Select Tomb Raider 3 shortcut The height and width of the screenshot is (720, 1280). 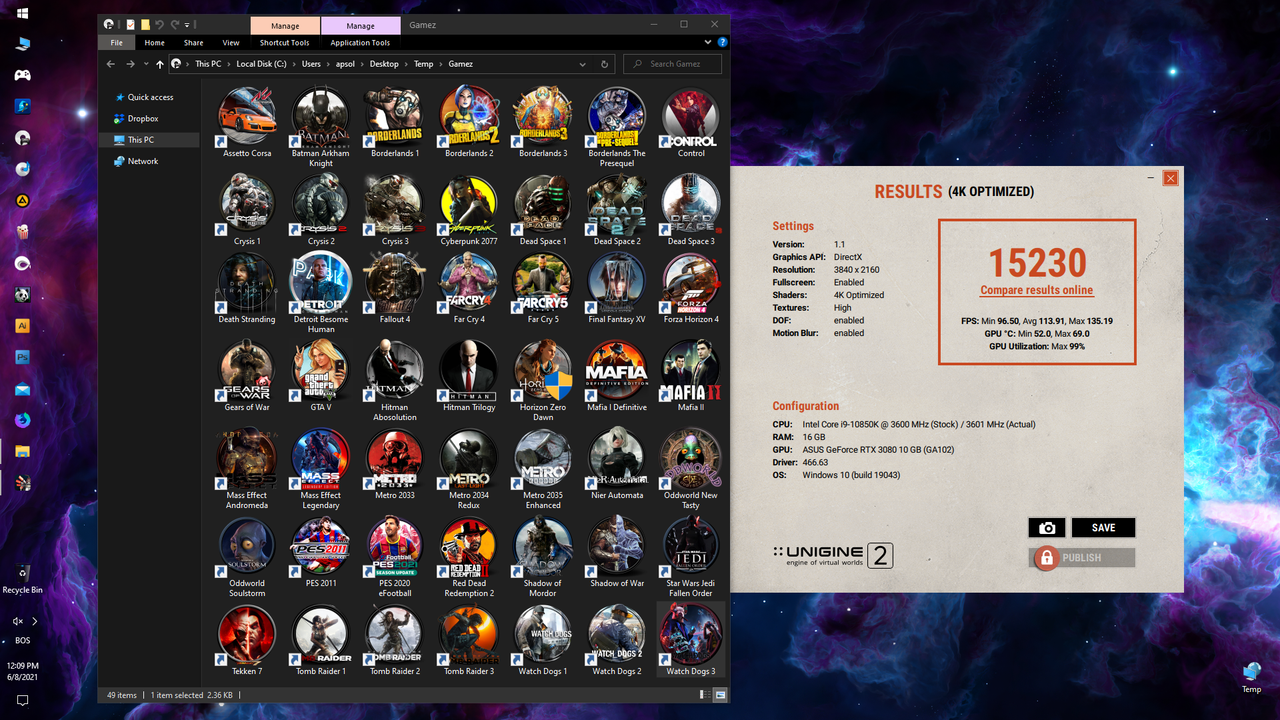pos(469,640)
